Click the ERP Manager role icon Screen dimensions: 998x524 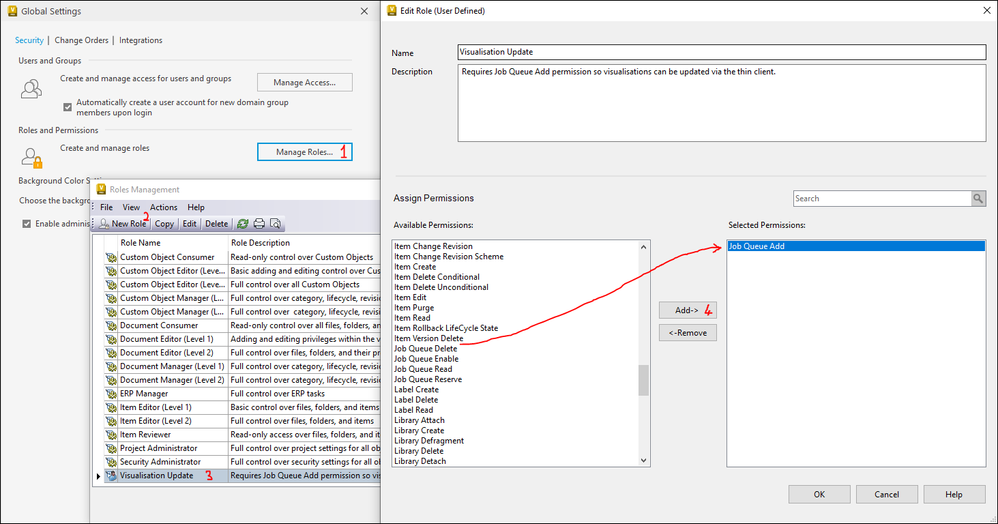click(x=111, y=393)
